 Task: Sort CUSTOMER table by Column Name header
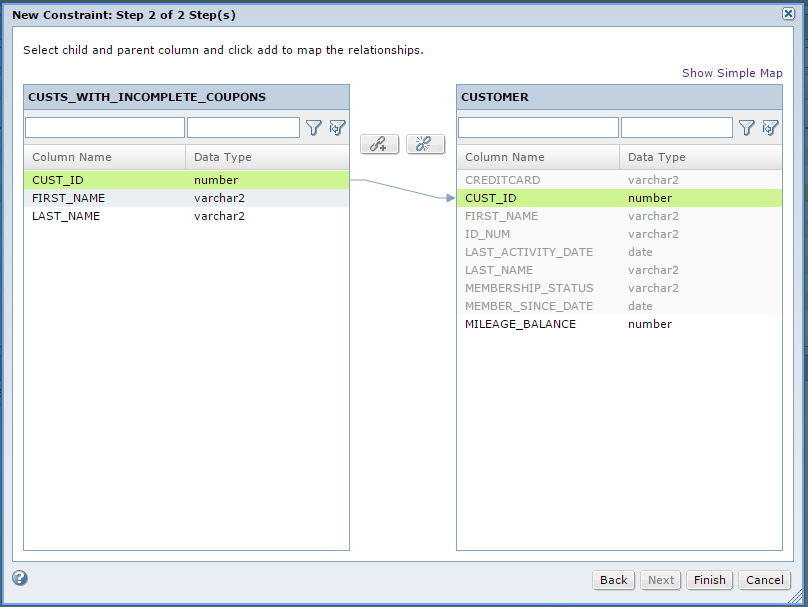pos(538,157)
